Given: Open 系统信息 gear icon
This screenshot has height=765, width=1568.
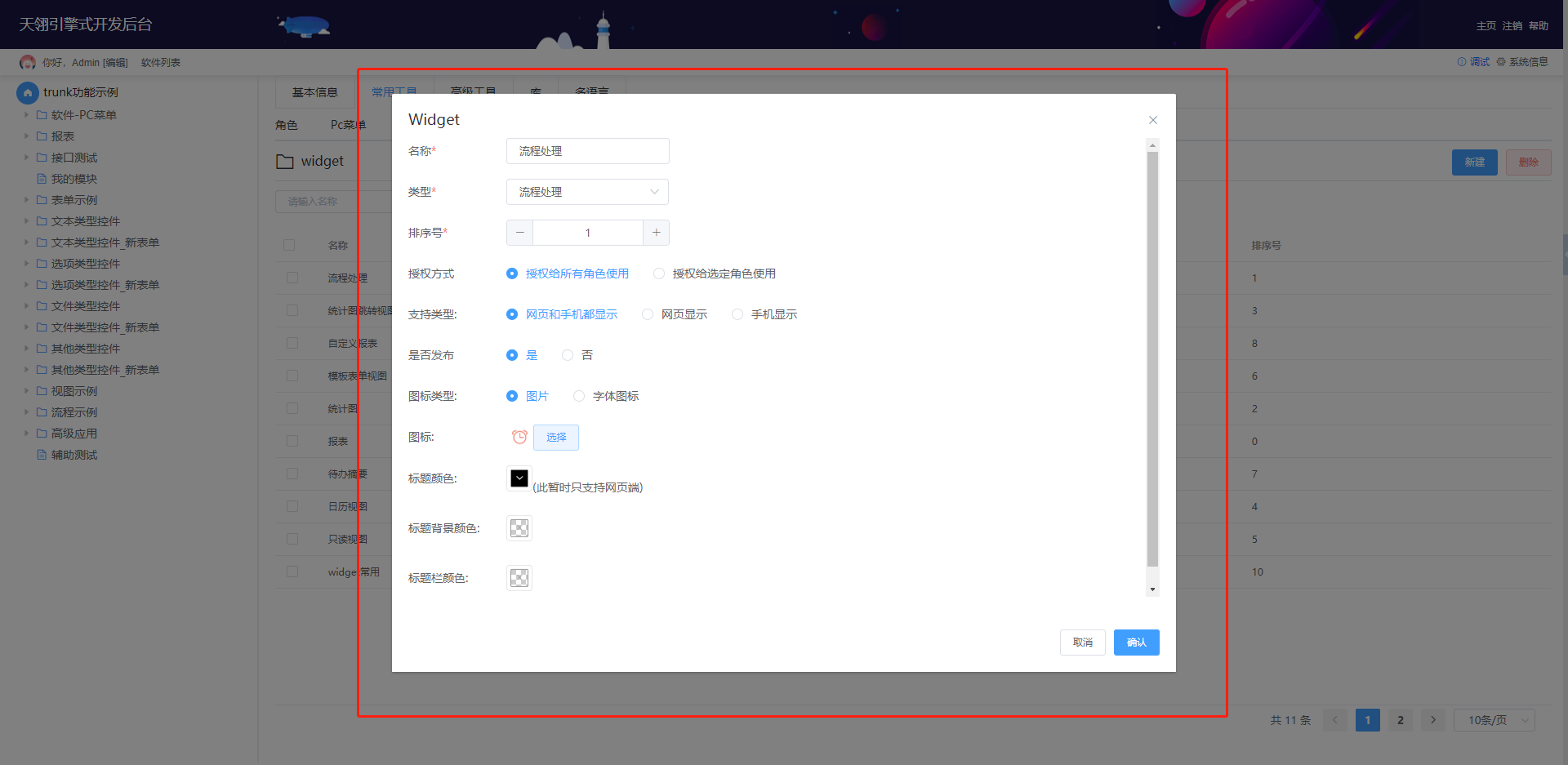Looking at the screenshot, I should pyautogui.click(x=1522, y=62).
